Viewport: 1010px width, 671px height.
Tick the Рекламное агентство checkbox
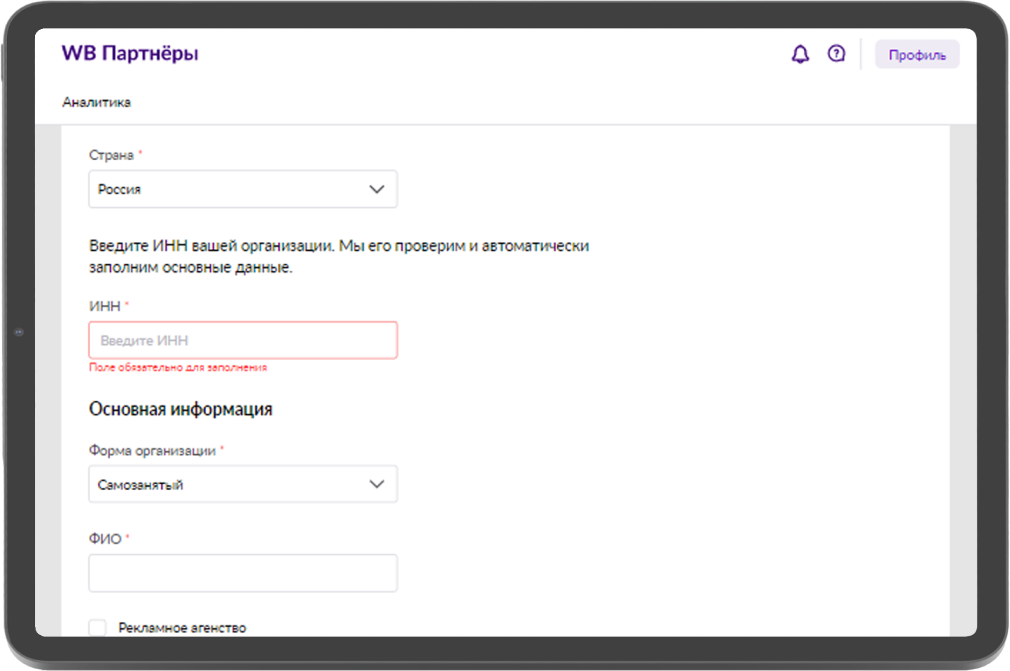pyautogui.click(x=97, y=627)
